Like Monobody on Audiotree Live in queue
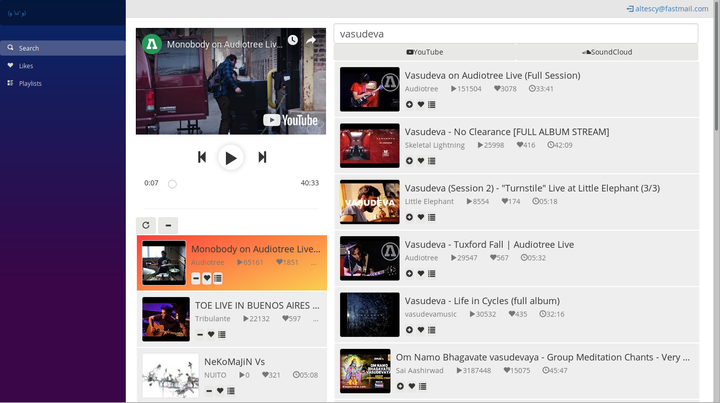The image size is (720, 403). 207,278
